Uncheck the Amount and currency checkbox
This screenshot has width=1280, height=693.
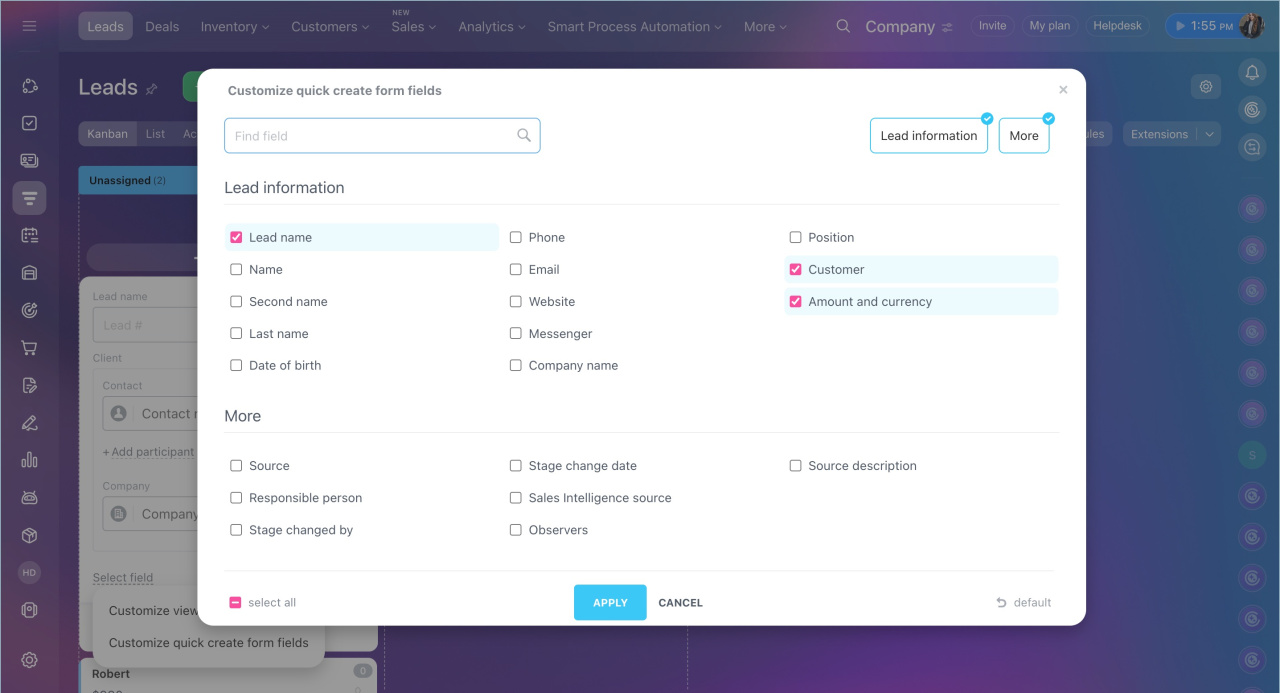point(796,302)
